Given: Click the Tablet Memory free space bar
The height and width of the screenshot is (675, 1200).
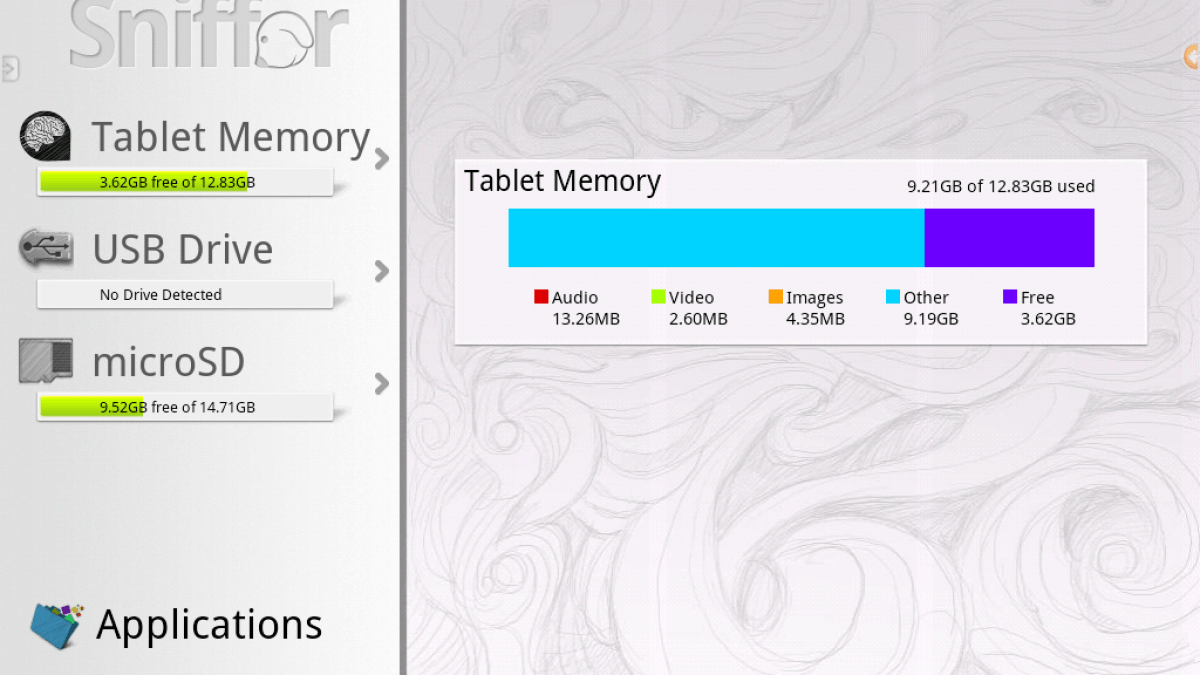Looking at the screenshot, I should [185, 182].
